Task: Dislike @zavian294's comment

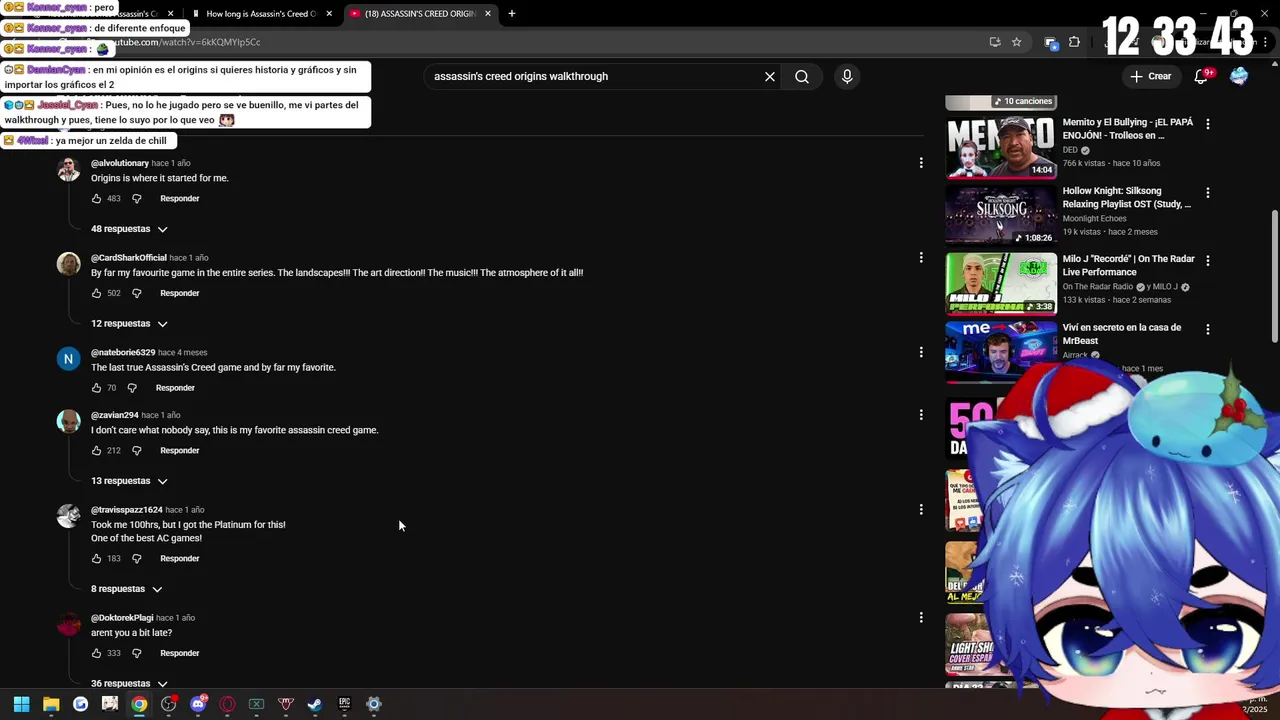Action: coord(137,451)
